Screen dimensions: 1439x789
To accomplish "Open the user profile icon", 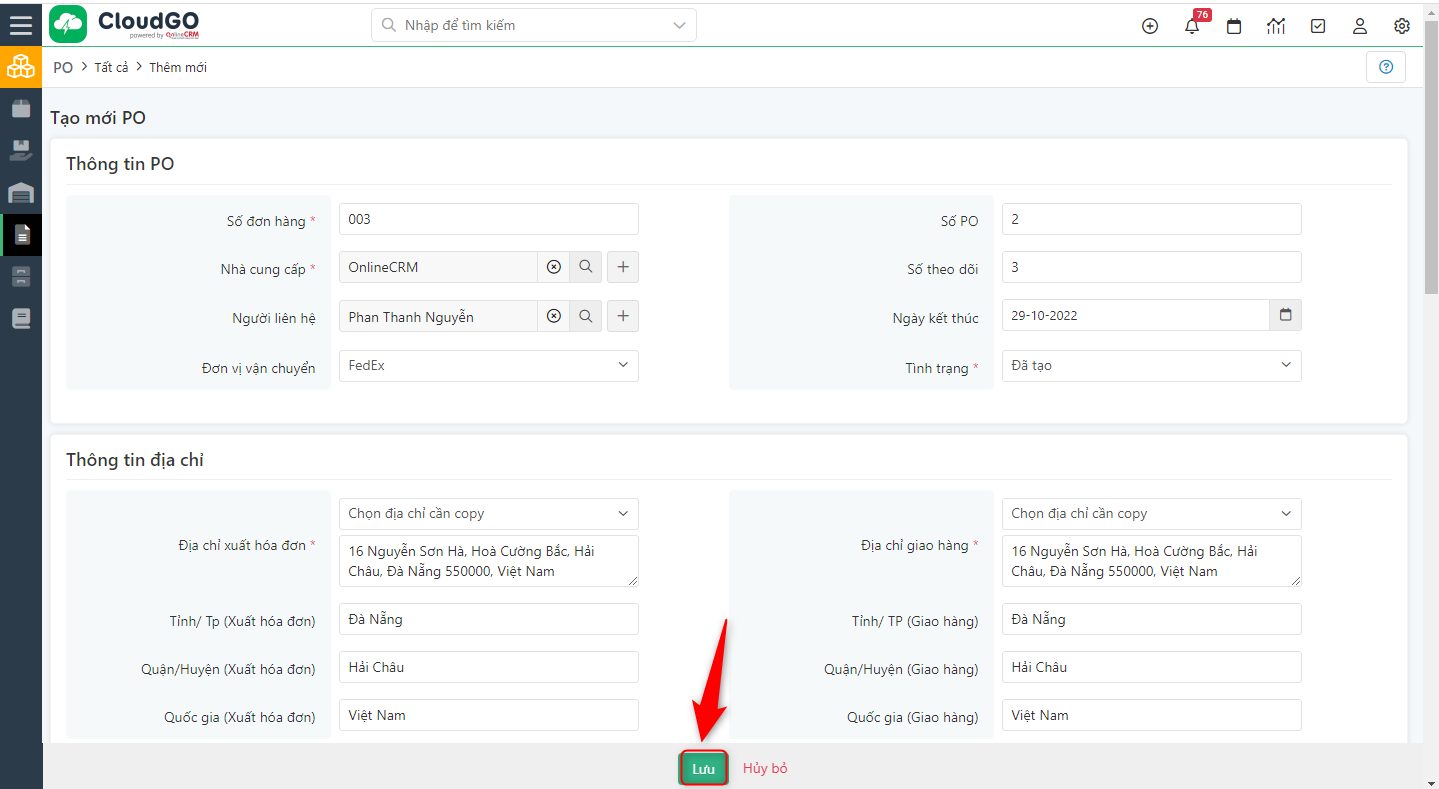I will tap(1359, 26).
